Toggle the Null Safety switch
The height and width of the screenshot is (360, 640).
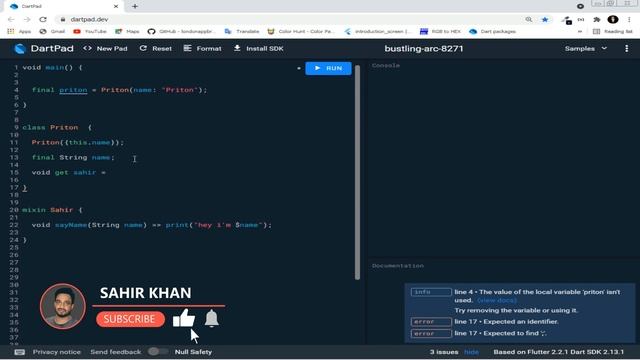coord(157,351)
